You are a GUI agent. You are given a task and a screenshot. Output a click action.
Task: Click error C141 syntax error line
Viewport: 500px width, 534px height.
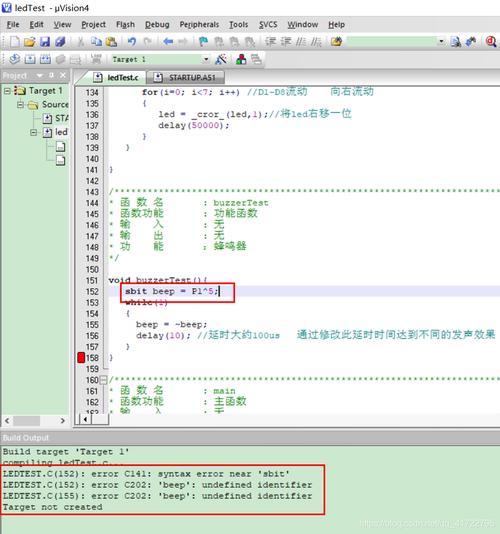pyautogui.click(x=146, y=474)
